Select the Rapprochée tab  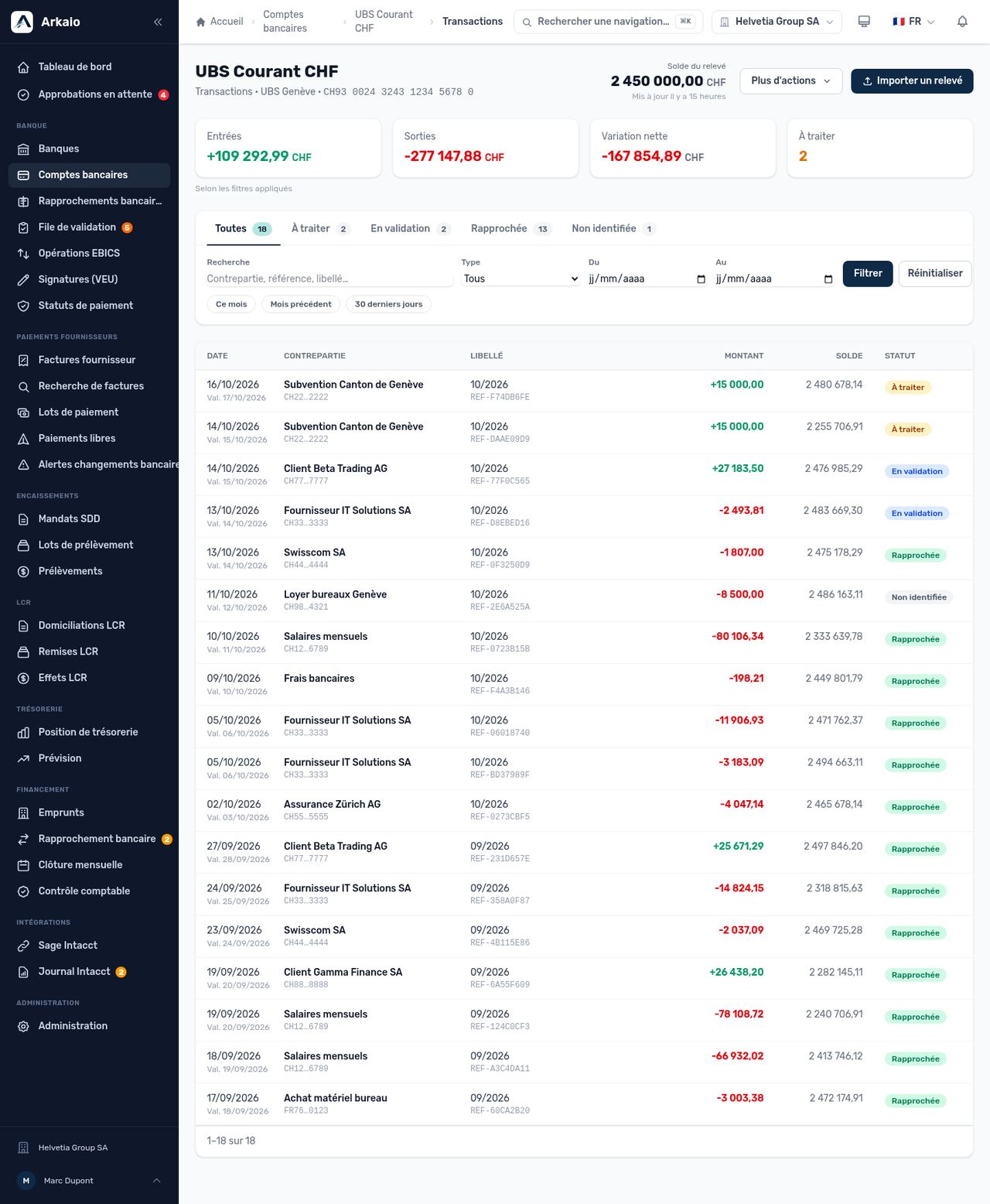pyautogui.click(x=510, y=229)
